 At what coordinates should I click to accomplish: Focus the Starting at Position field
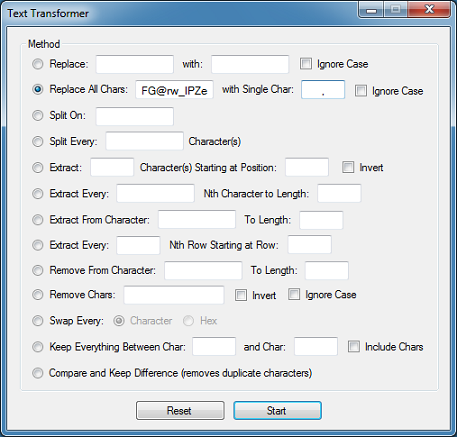[307, 167]
